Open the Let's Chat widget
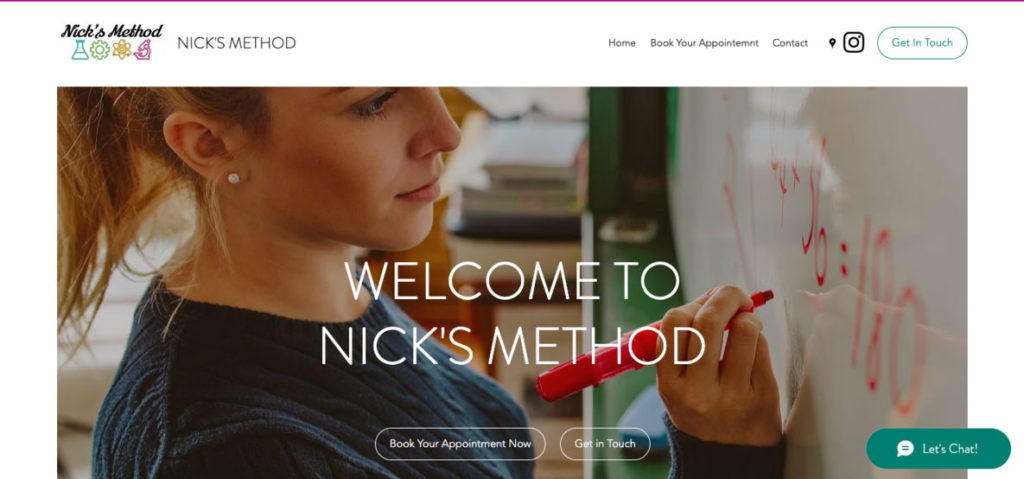 pos(938,448)
